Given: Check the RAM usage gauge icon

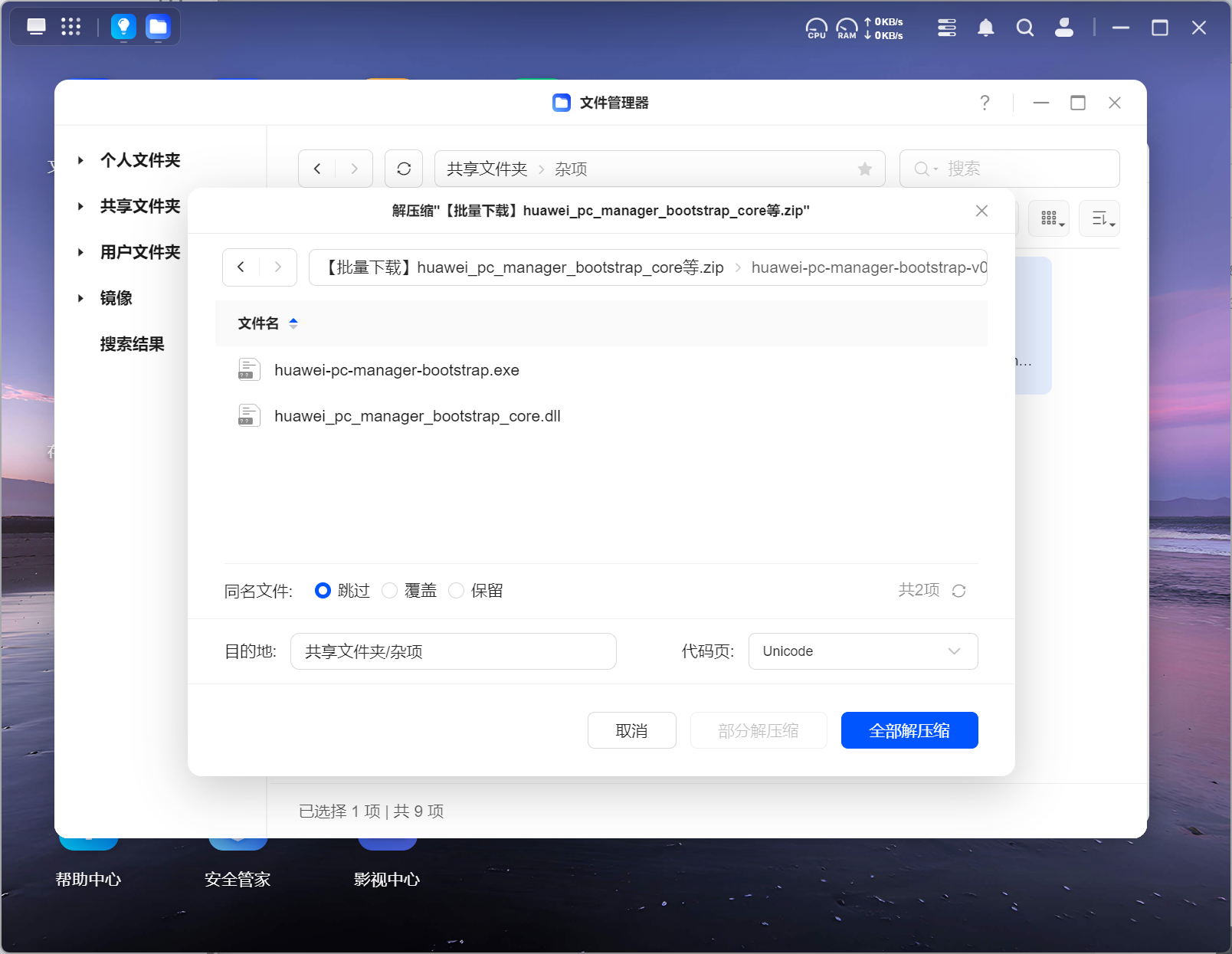Looking at the screenshot, I should tap(847, 28).
